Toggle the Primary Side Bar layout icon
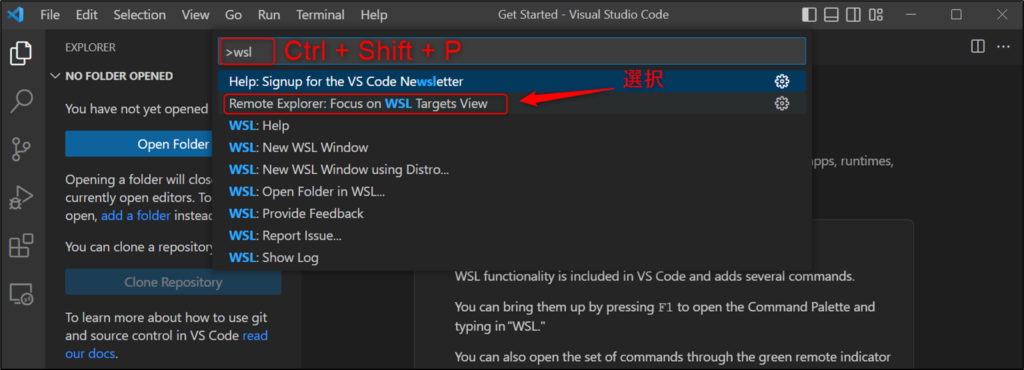 click(x=809, y=14)
